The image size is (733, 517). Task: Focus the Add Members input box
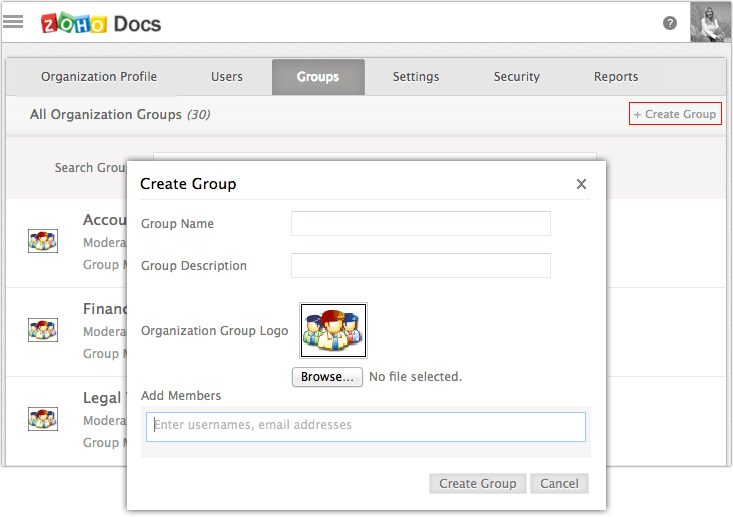click(366, 426)
